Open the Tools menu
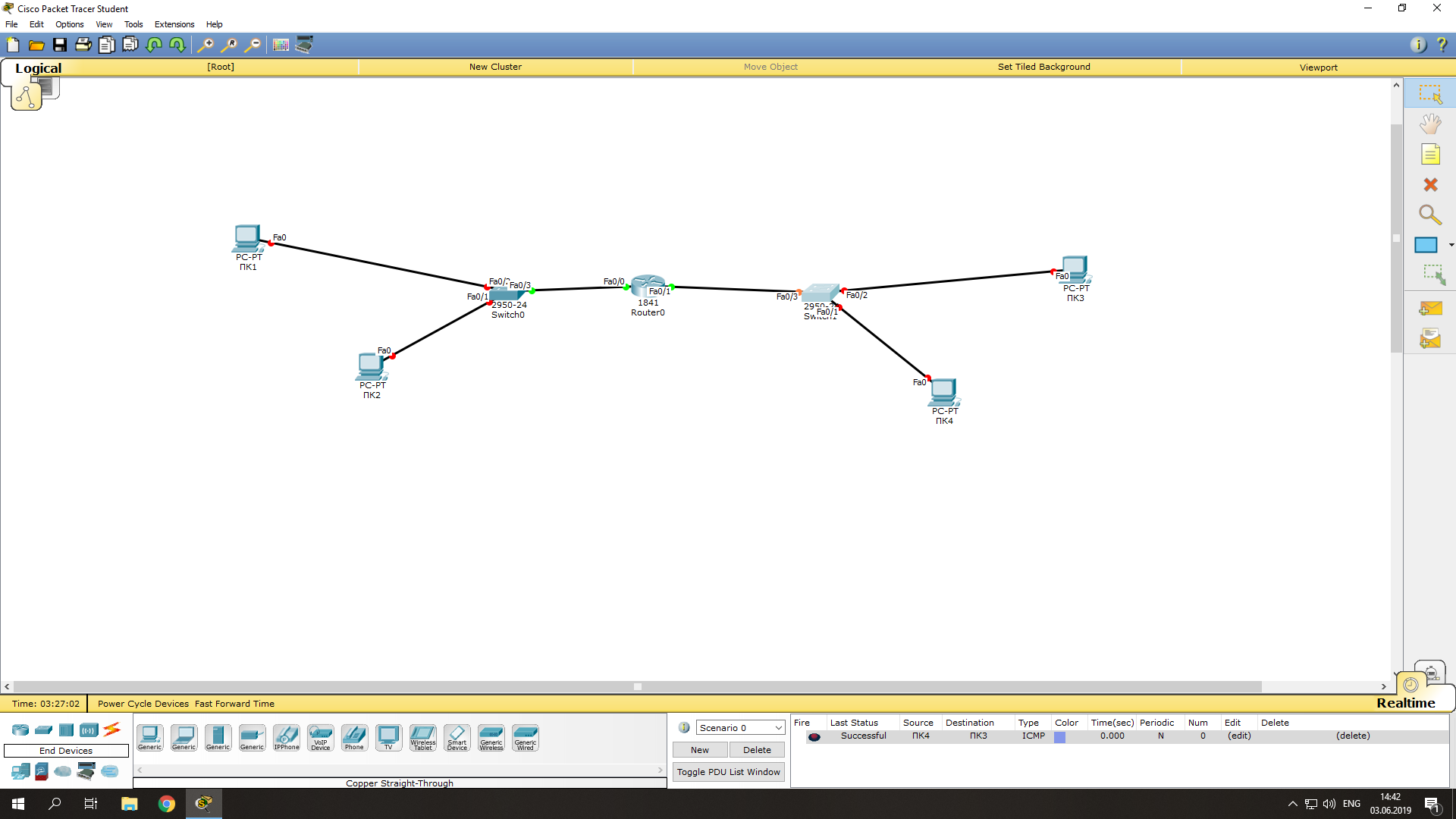Viewport: 1456px width, 819px height. point(133,24)
